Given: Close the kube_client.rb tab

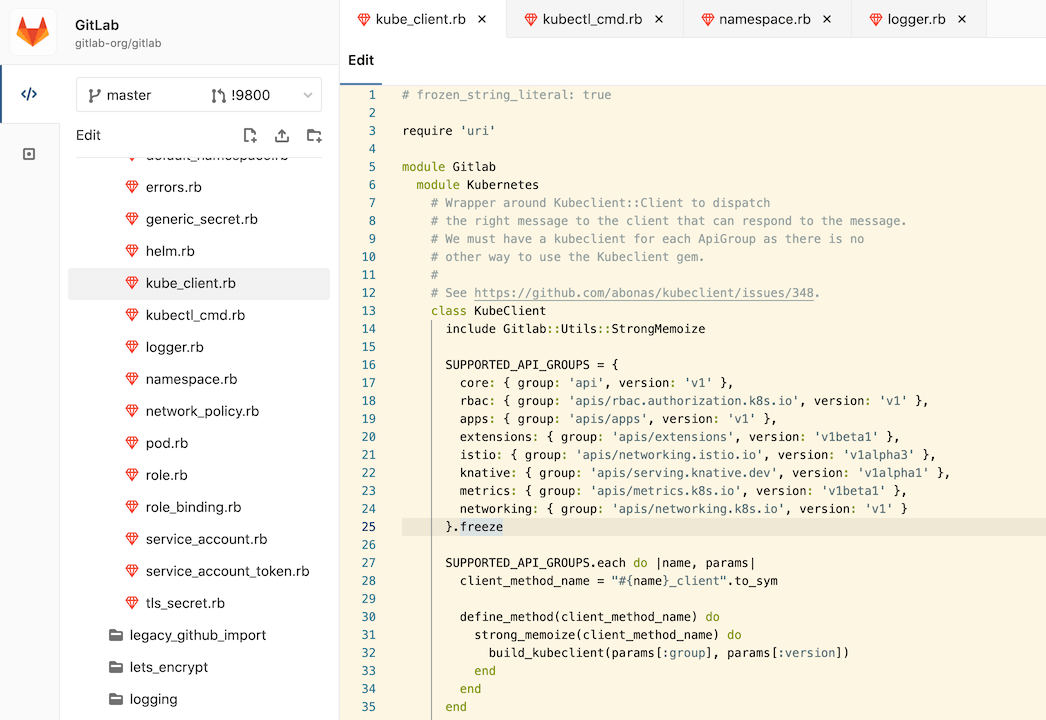Looking at the screenshot, I should (x=483, y=19).
